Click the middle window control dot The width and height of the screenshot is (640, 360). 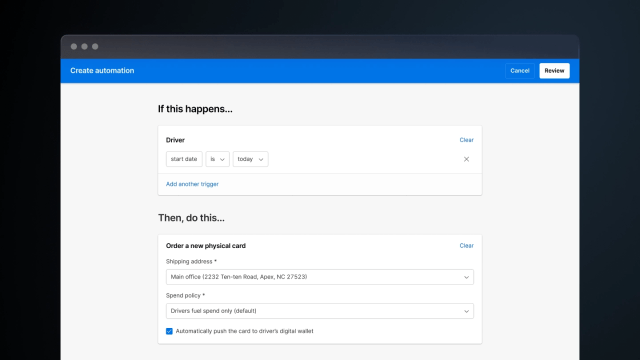(x=84, y=47)
